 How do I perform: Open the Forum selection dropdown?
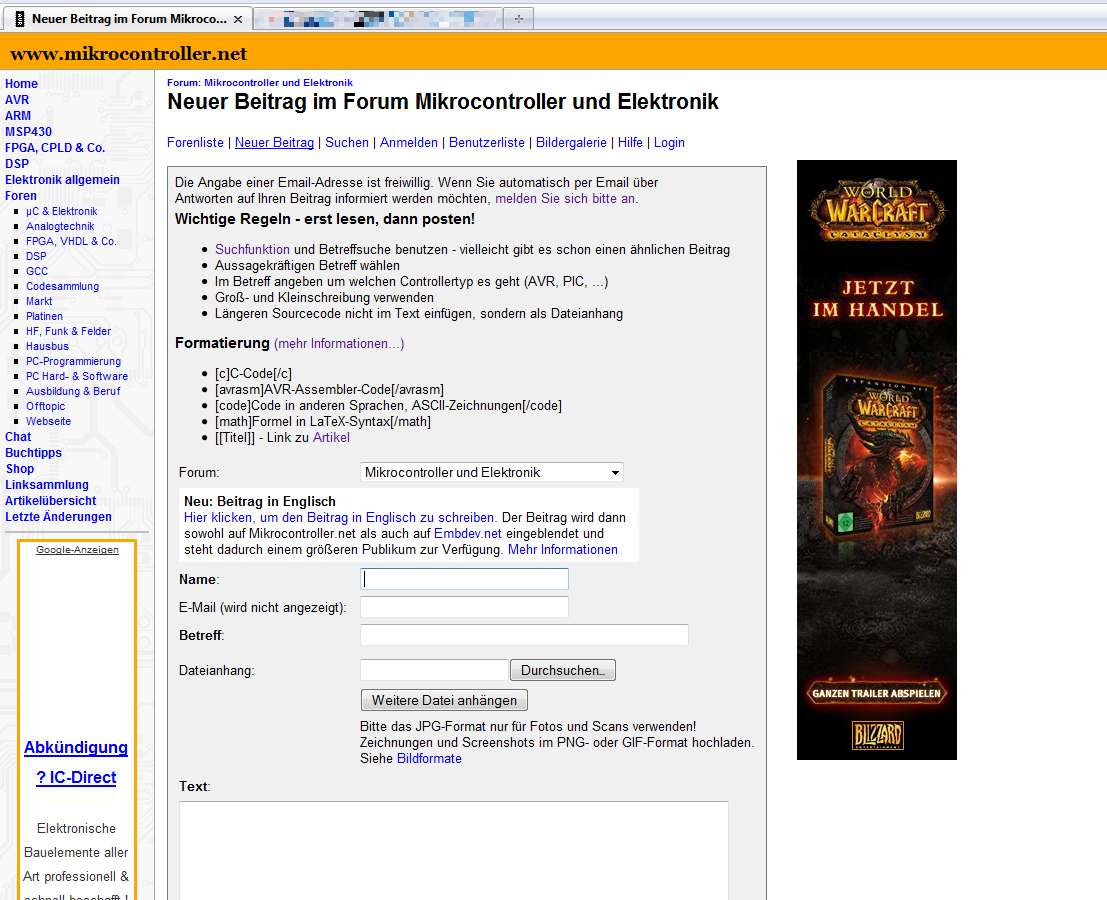pyautogui.click(x=492, y=472)
